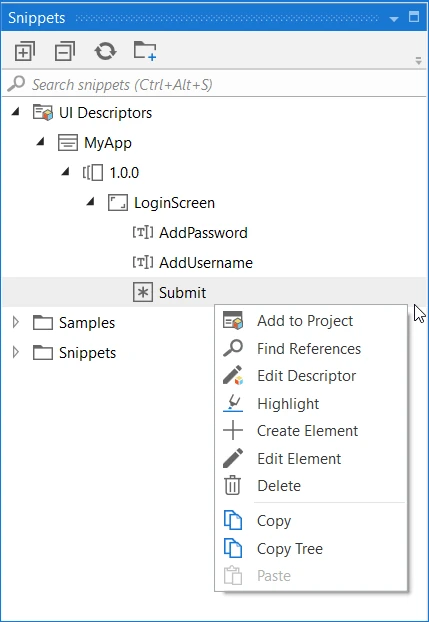Click the Submit element's asterisk icon

pos(143,292)
